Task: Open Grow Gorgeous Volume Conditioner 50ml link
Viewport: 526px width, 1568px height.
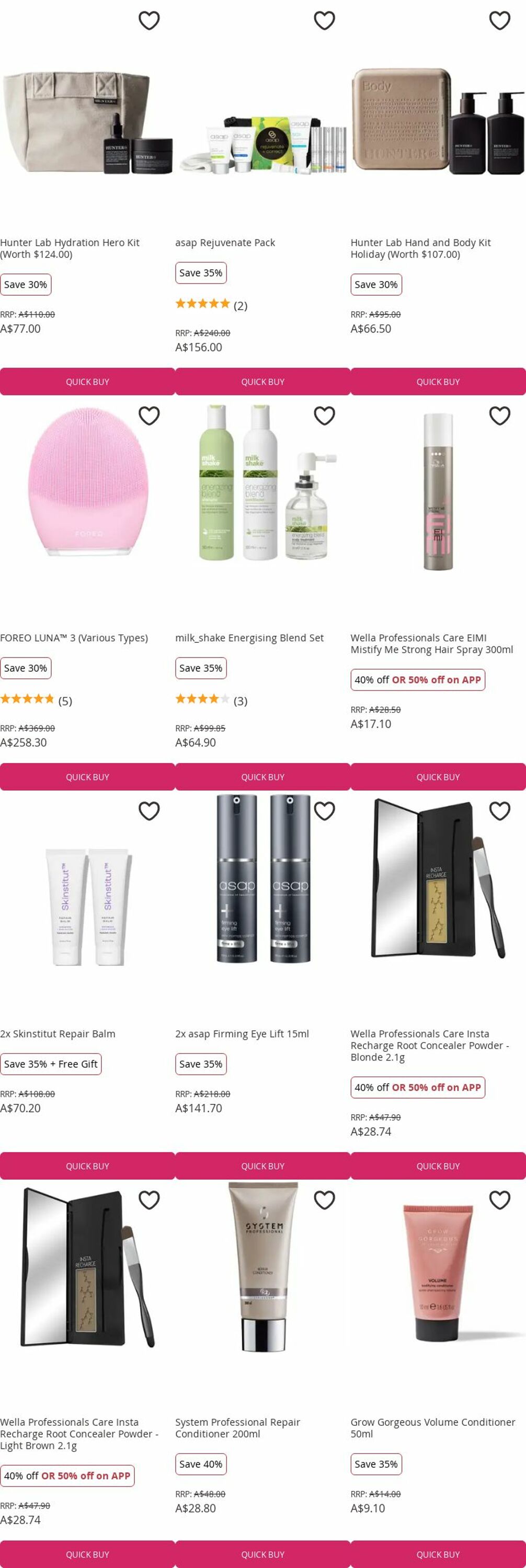Action: [433, 1427]
